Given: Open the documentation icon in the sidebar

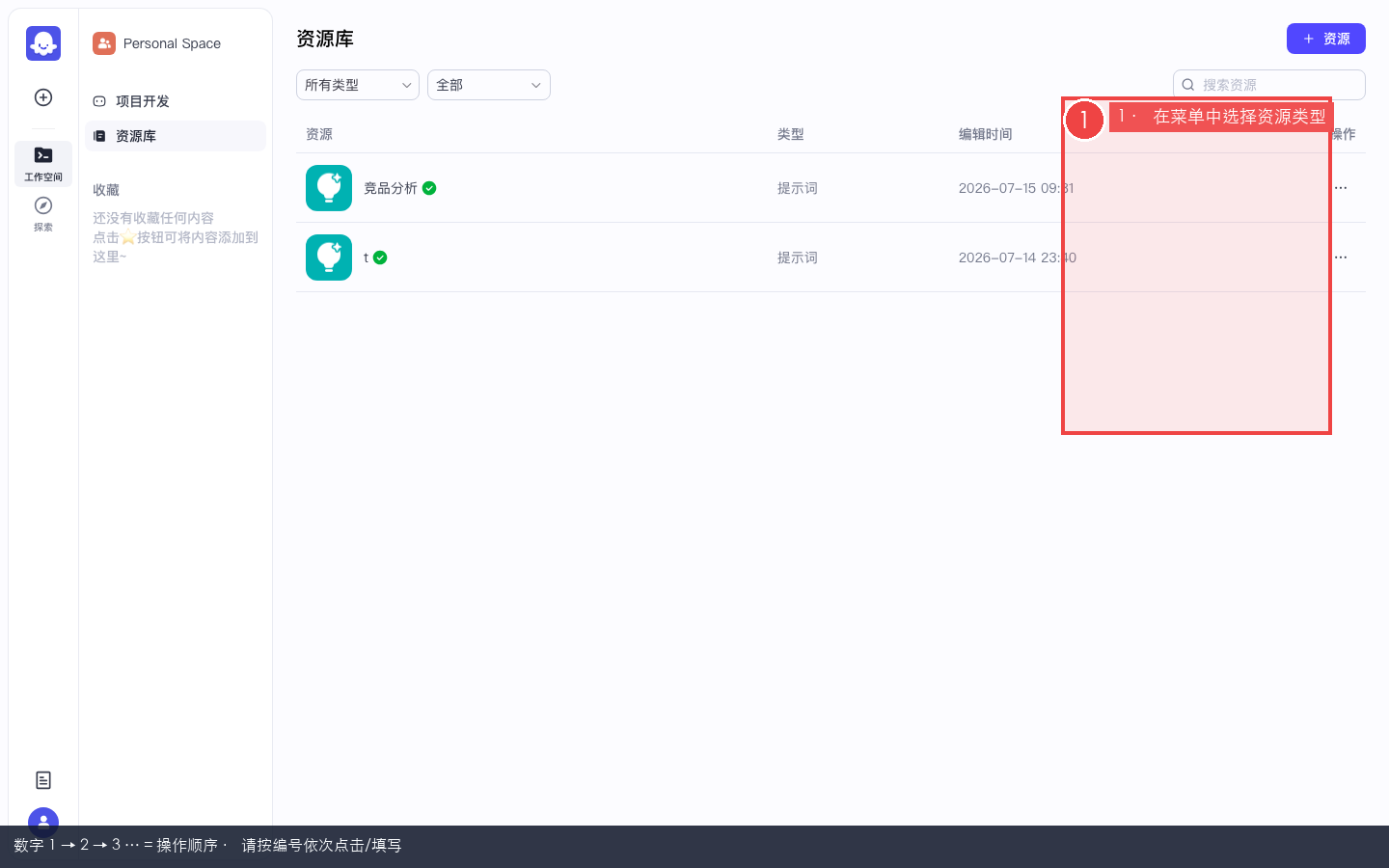Looking at the screenshot, I should point(43,780).
